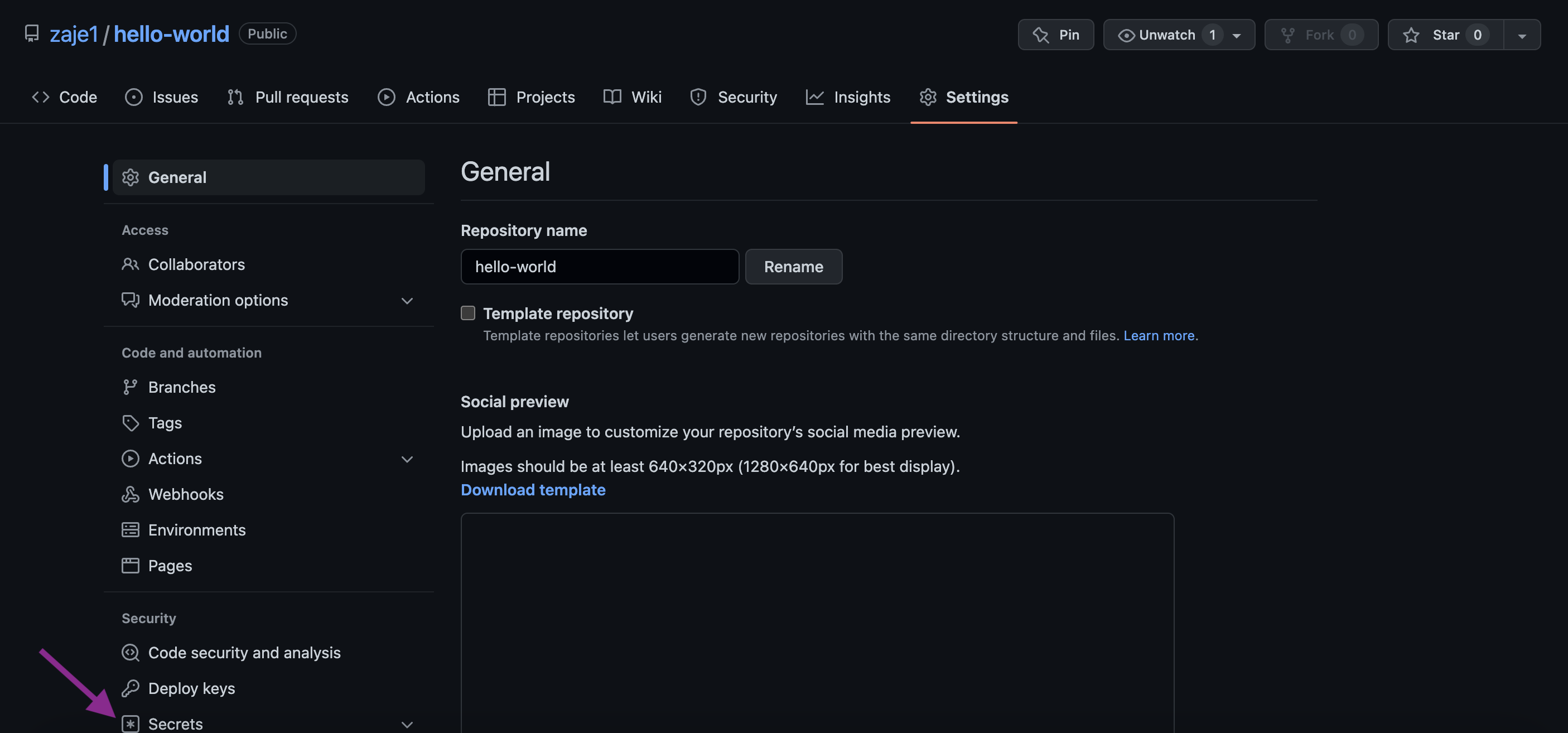Click the Code tab angle-brackets icon
This screenshot has width=1568, height=733.
pyautogui.click(x=41, y=97)
